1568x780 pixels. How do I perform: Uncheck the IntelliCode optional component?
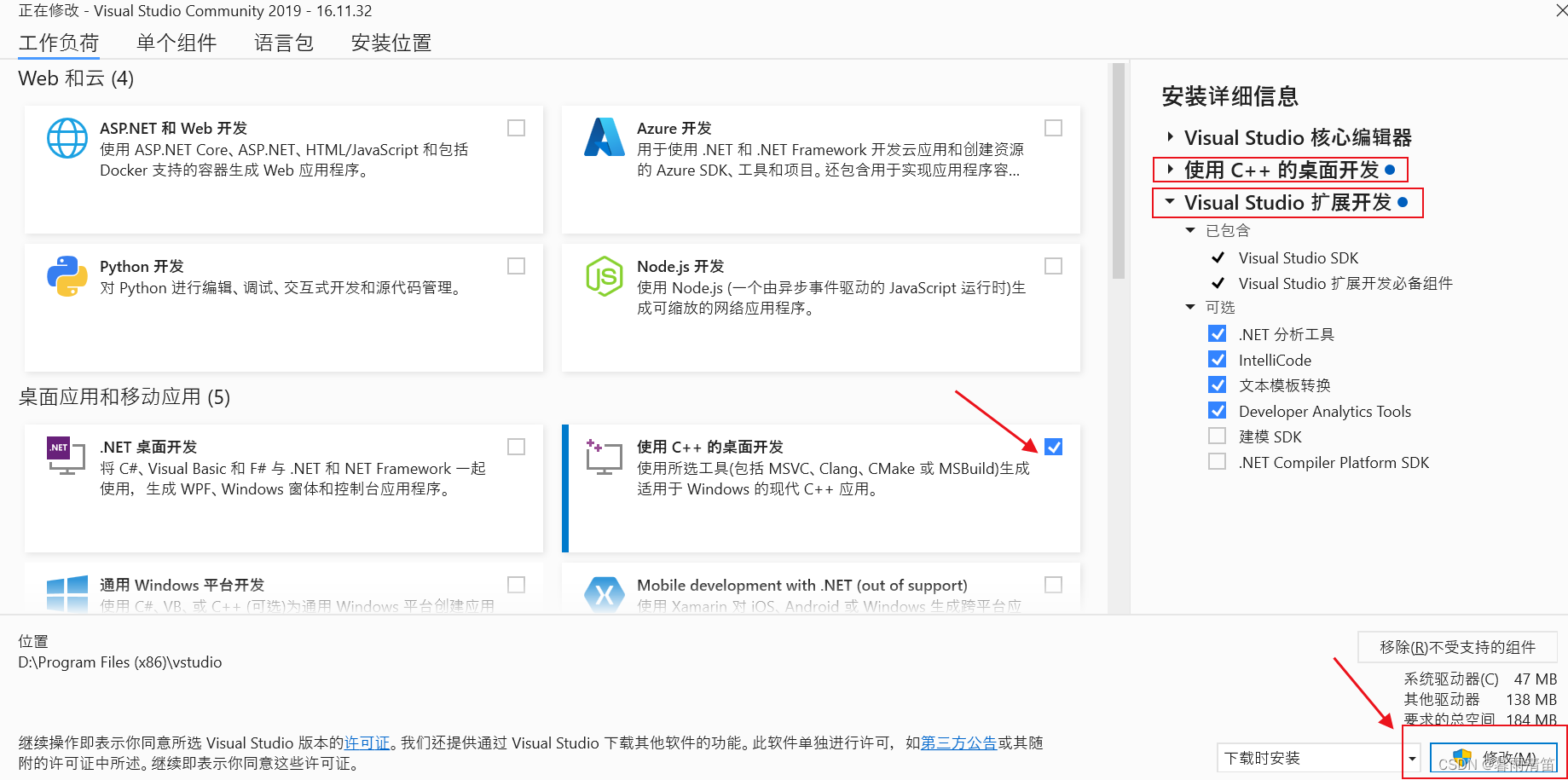coord(1218,359)
